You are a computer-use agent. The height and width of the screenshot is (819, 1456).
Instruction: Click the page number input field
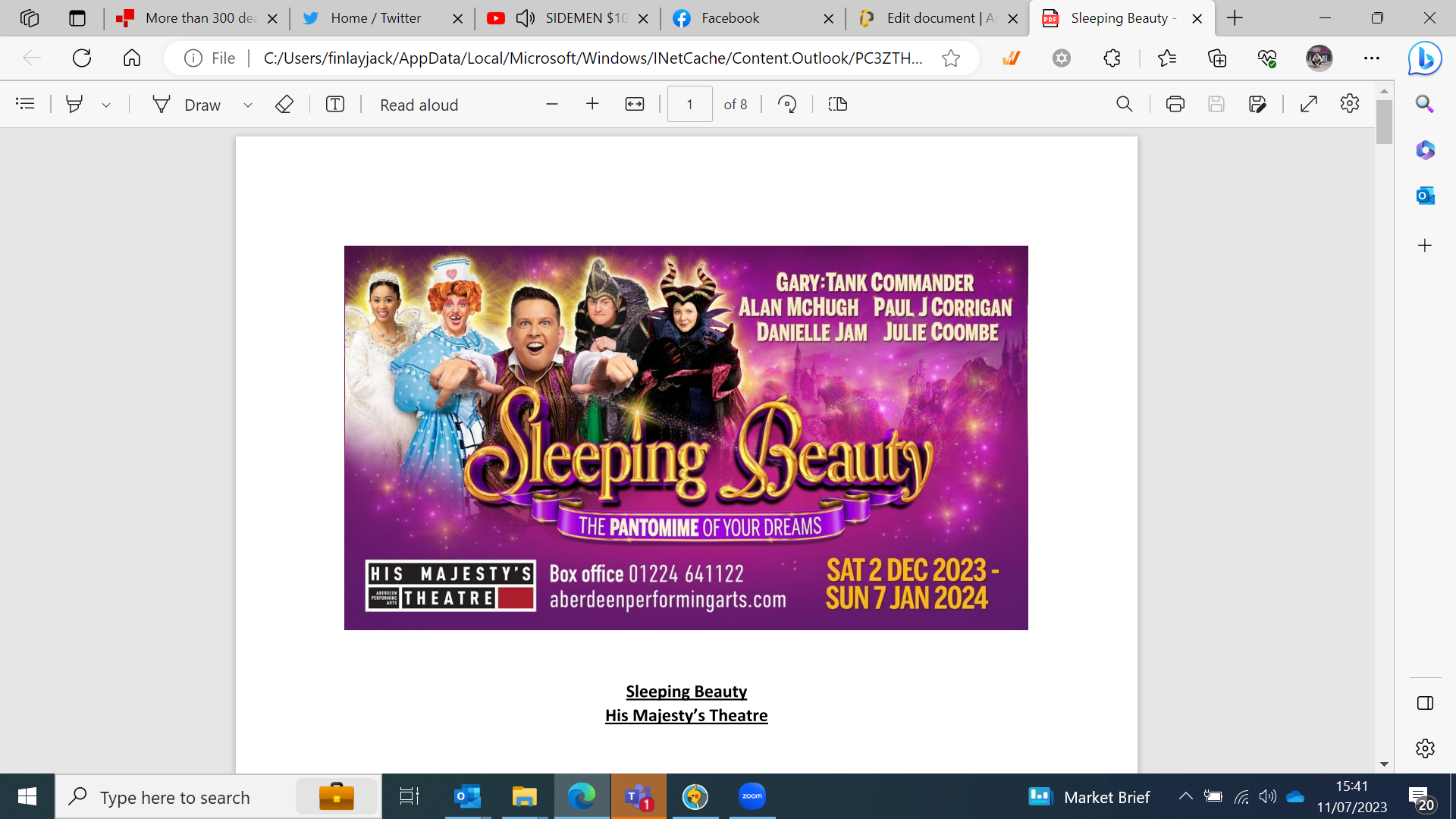point(689,104)
